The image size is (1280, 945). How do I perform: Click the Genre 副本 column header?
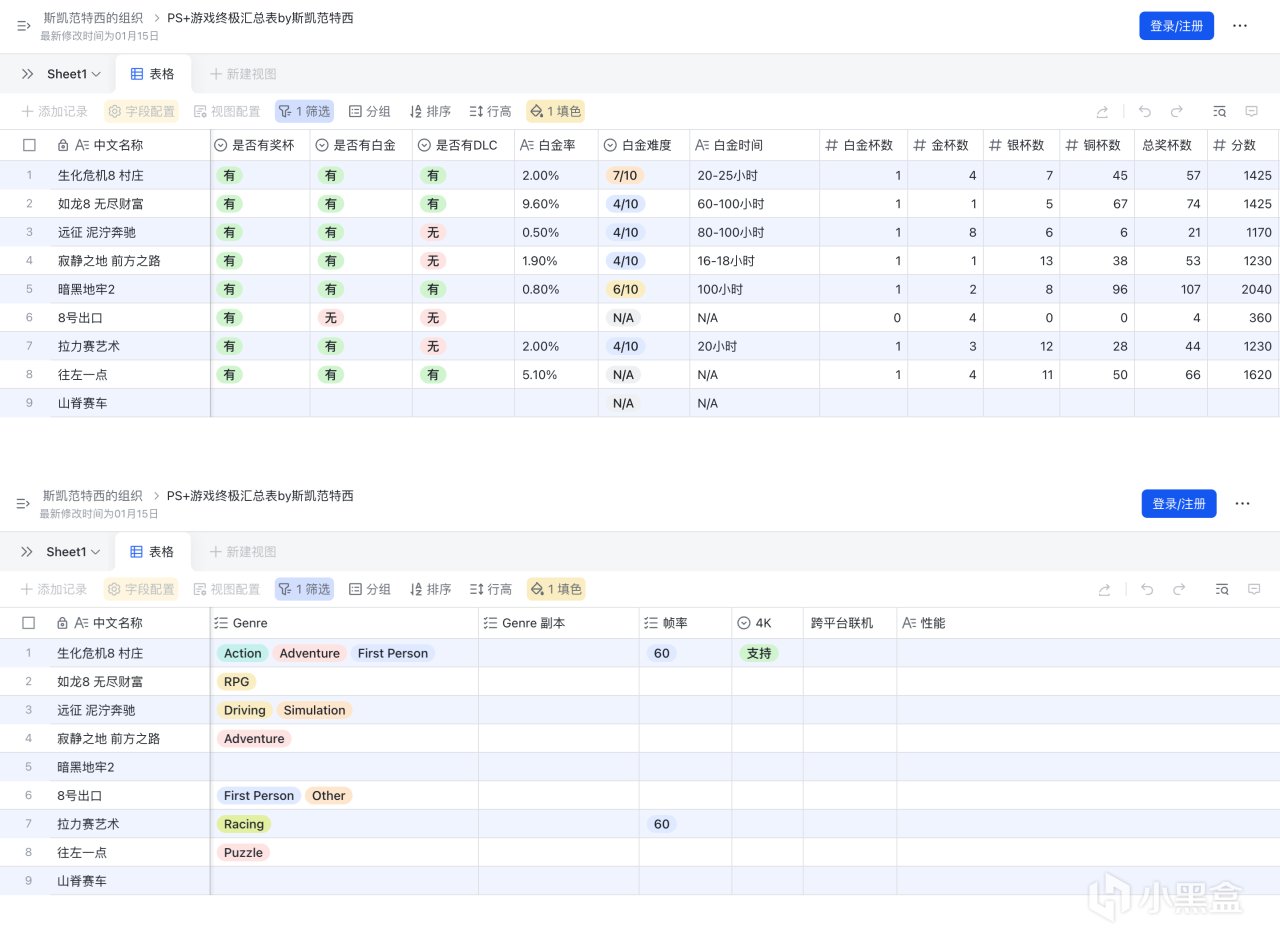(x=559, y=623)
